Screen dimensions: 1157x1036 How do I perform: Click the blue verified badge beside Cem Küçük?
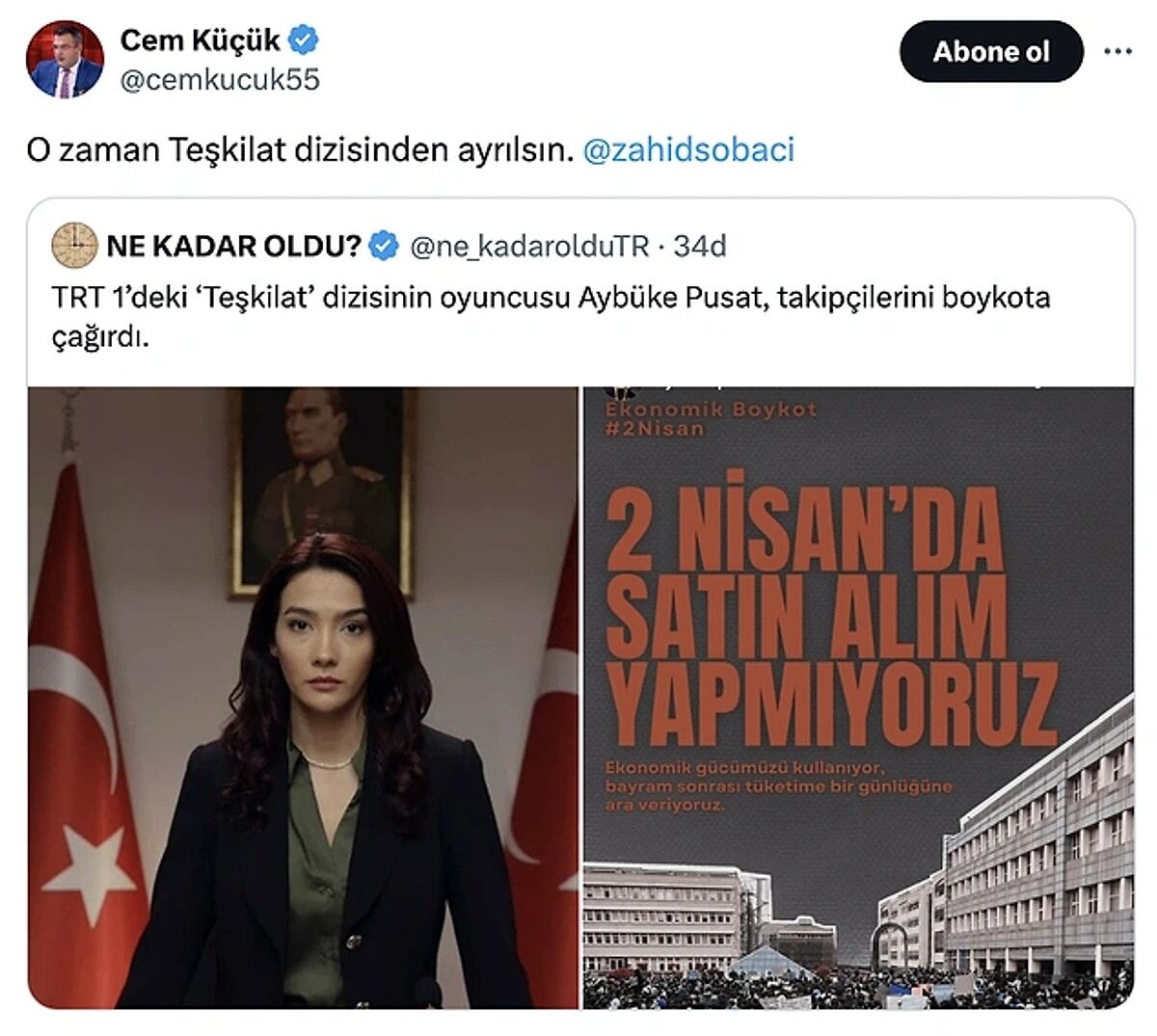[x=305, y=41]
